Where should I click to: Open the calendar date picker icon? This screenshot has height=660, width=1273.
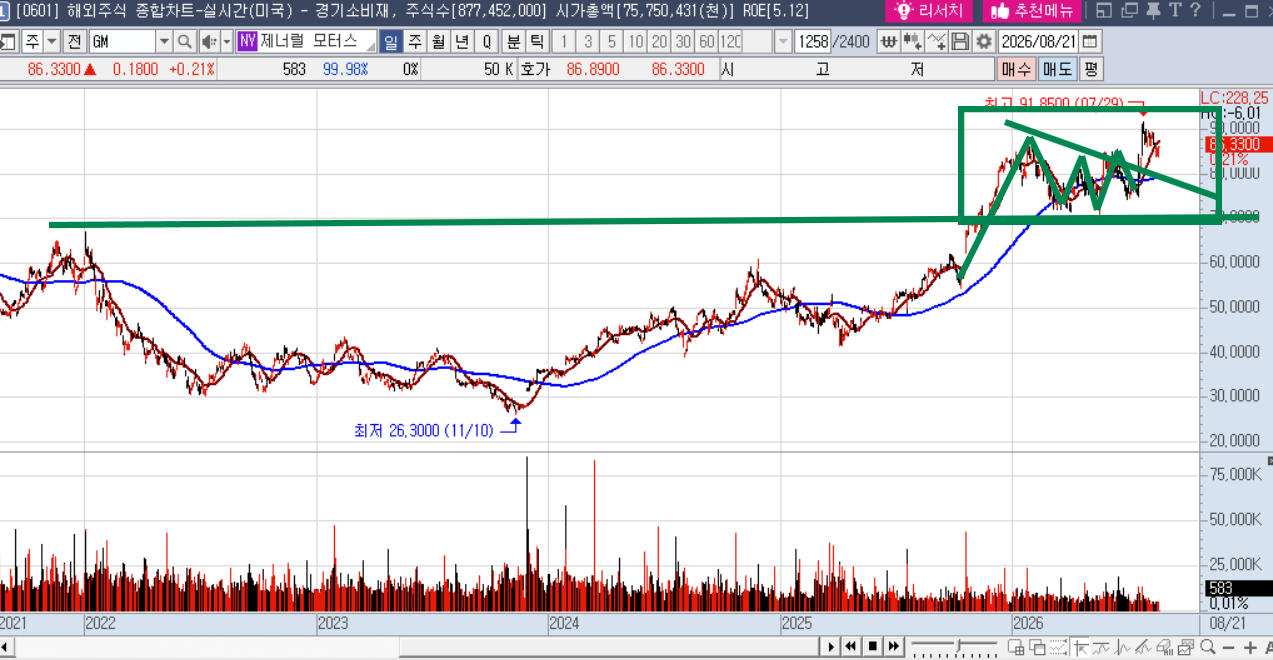click(x=1090, y=42)
